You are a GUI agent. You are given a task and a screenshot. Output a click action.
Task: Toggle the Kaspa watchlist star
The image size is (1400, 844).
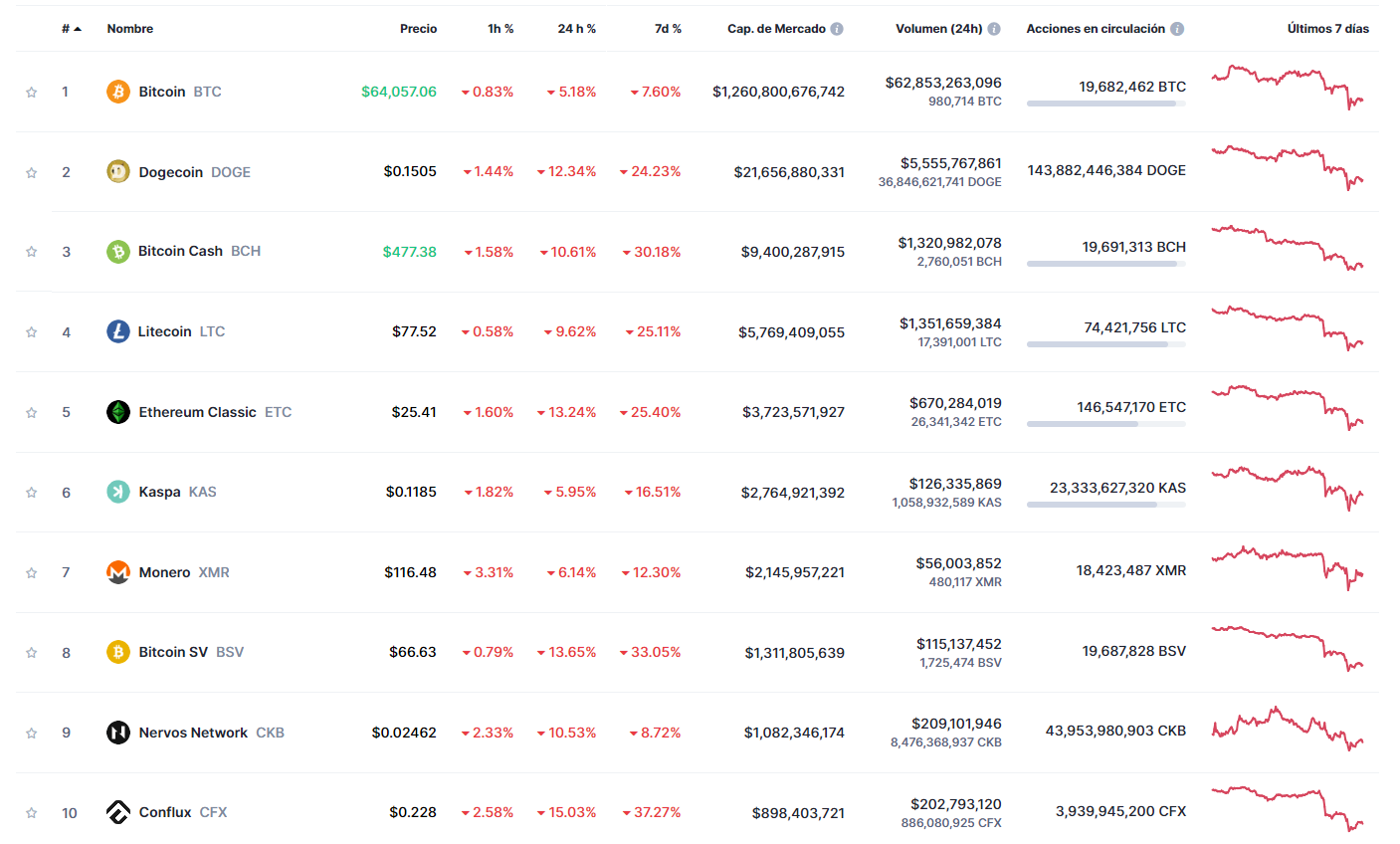tap(31, 493)
